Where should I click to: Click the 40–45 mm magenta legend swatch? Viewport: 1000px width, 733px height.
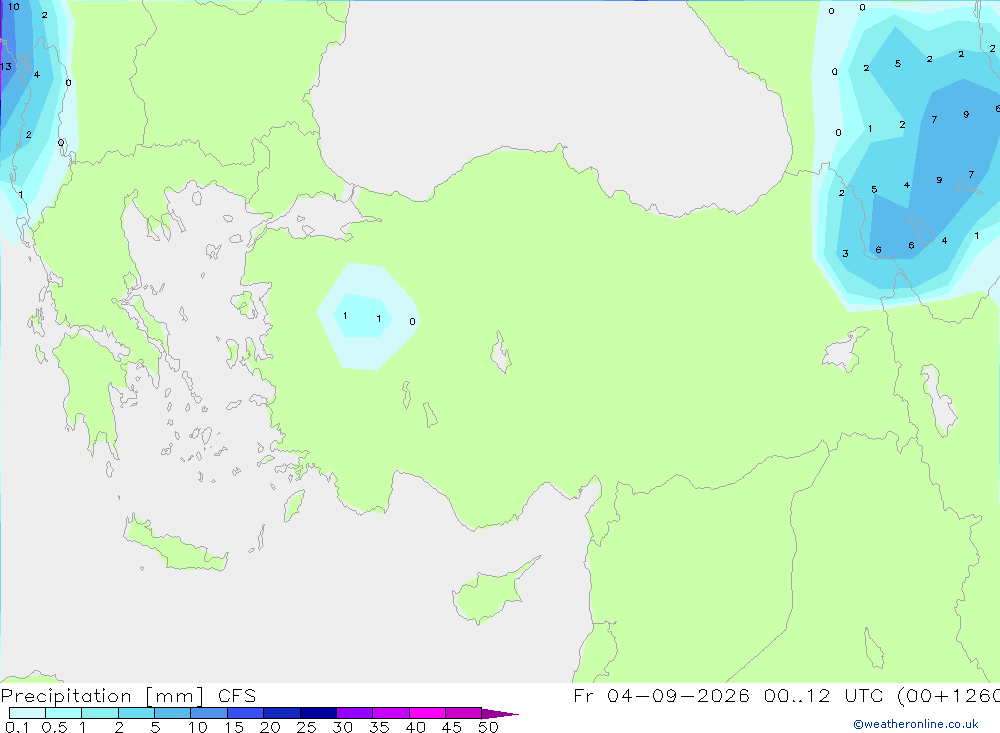point(427,713)
